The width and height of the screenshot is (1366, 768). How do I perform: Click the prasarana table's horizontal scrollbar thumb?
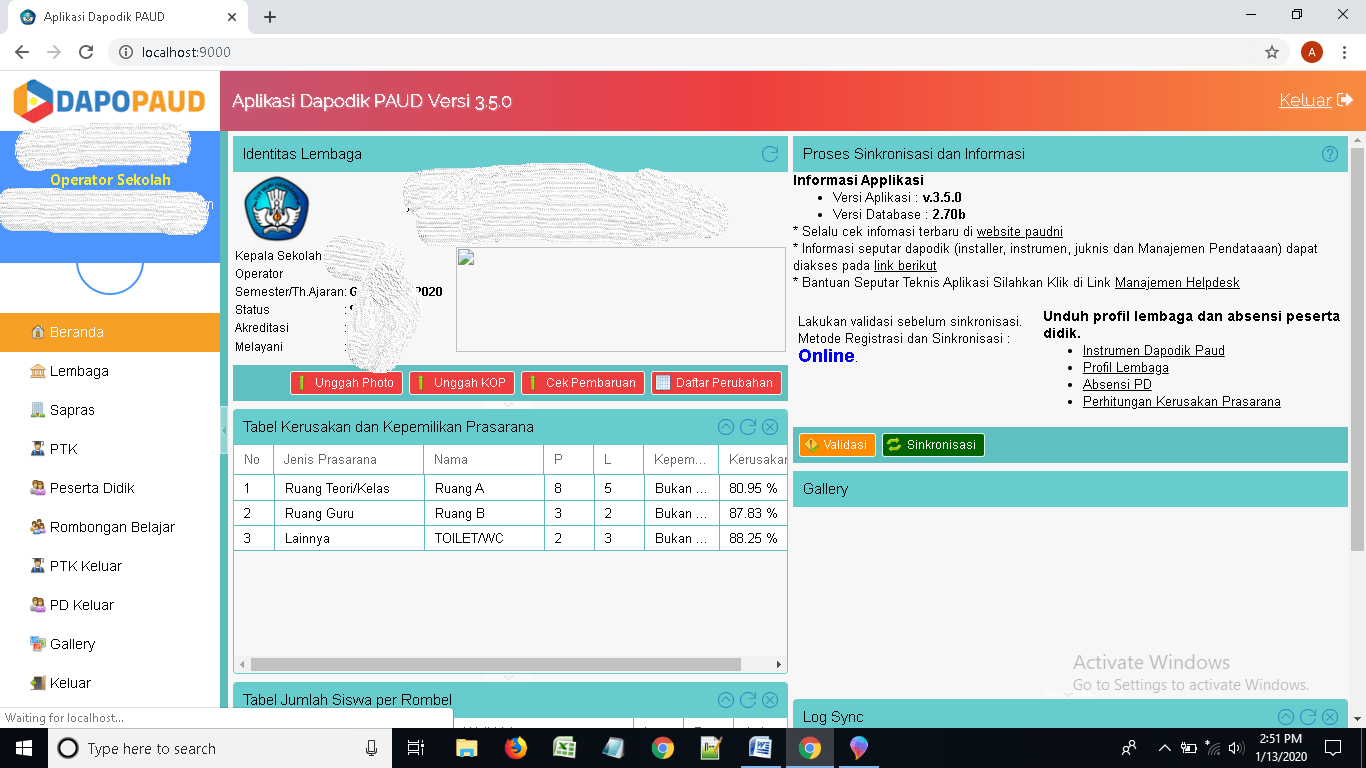496,664
